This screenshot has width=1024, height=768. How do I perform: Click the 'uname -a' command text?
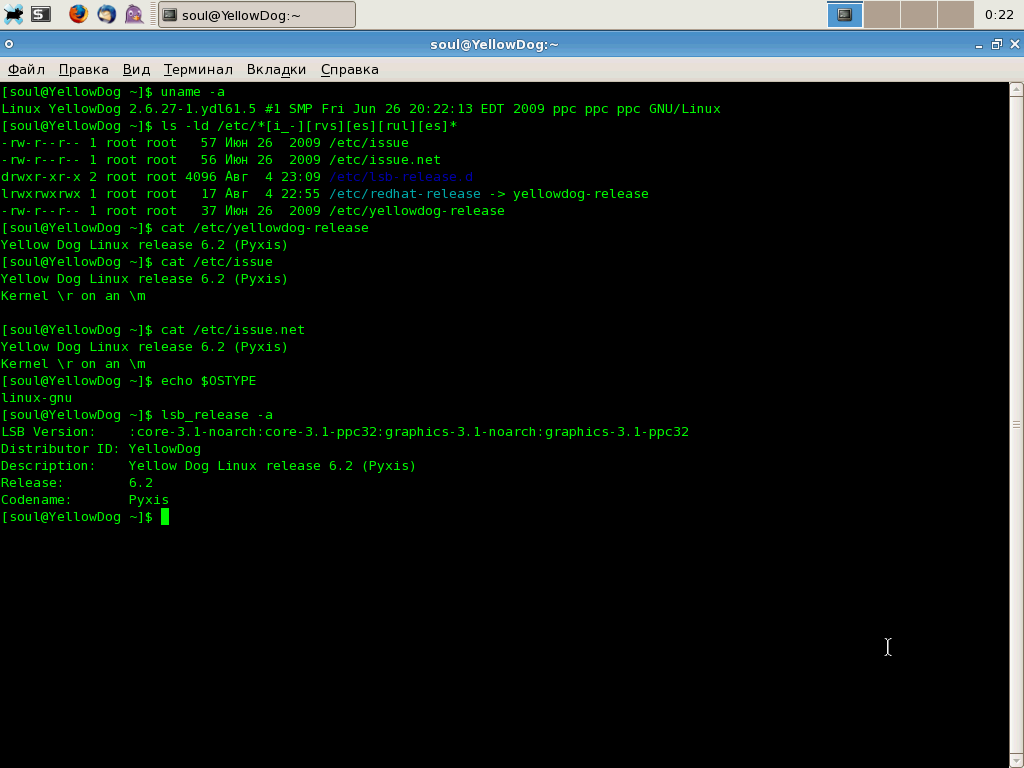193,92
